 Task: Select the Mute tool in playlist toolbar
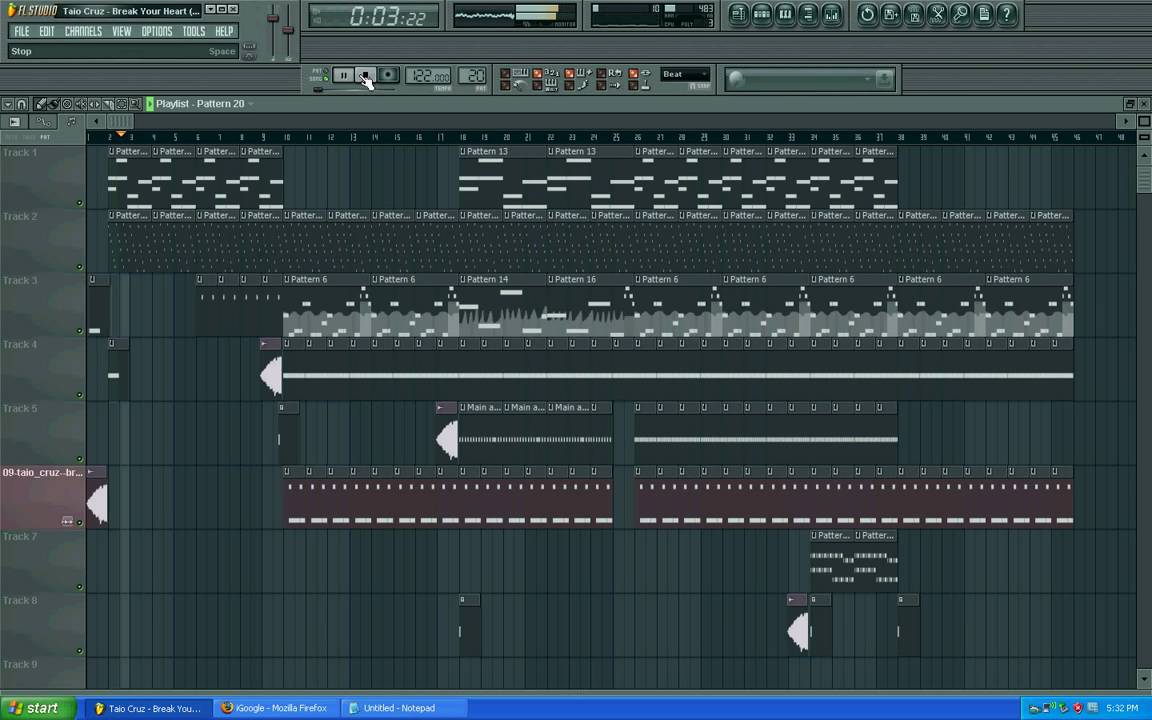point(81,104)
